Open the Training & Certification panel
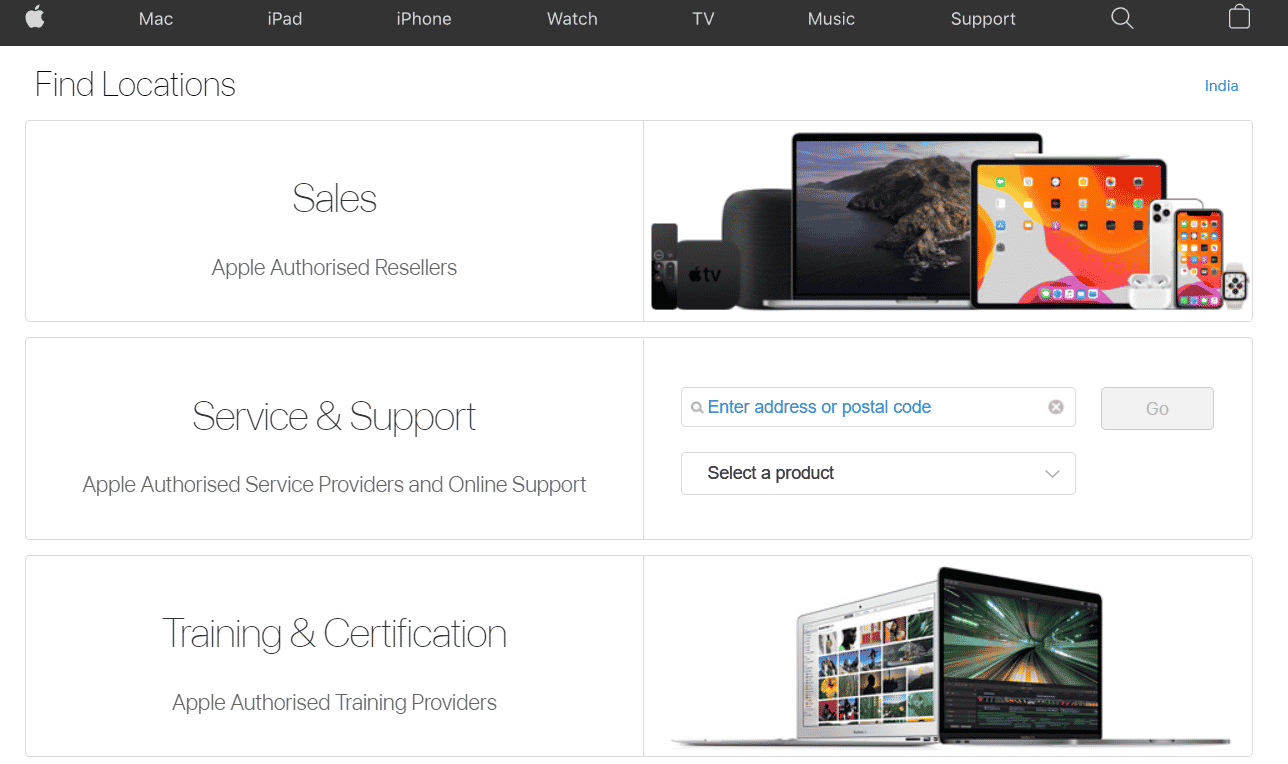 pyautogui.click(x=334, y=656)
